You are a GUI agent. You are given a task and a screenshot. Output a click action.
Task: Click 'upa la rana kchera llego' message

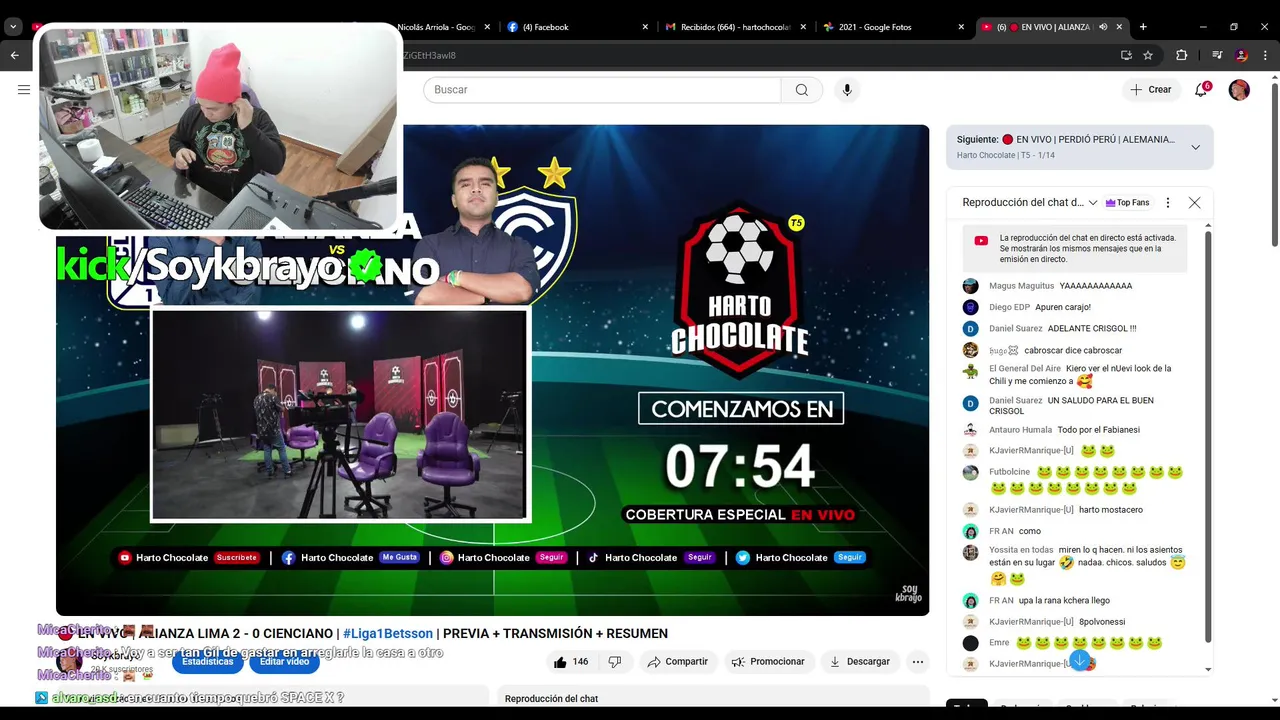(1064, 601)
